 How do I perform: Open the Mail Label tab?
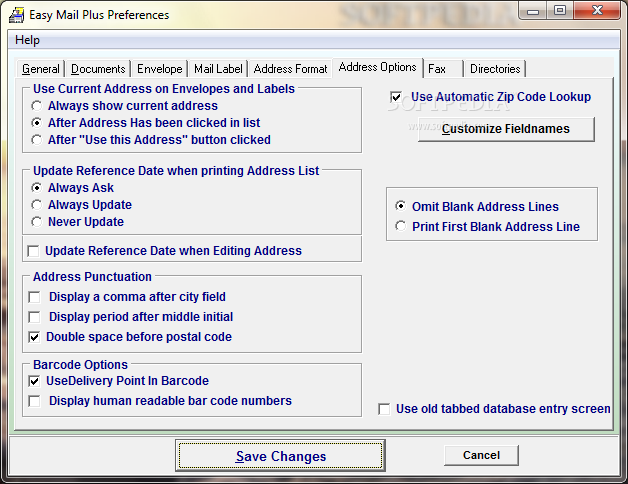coord(218,69)
